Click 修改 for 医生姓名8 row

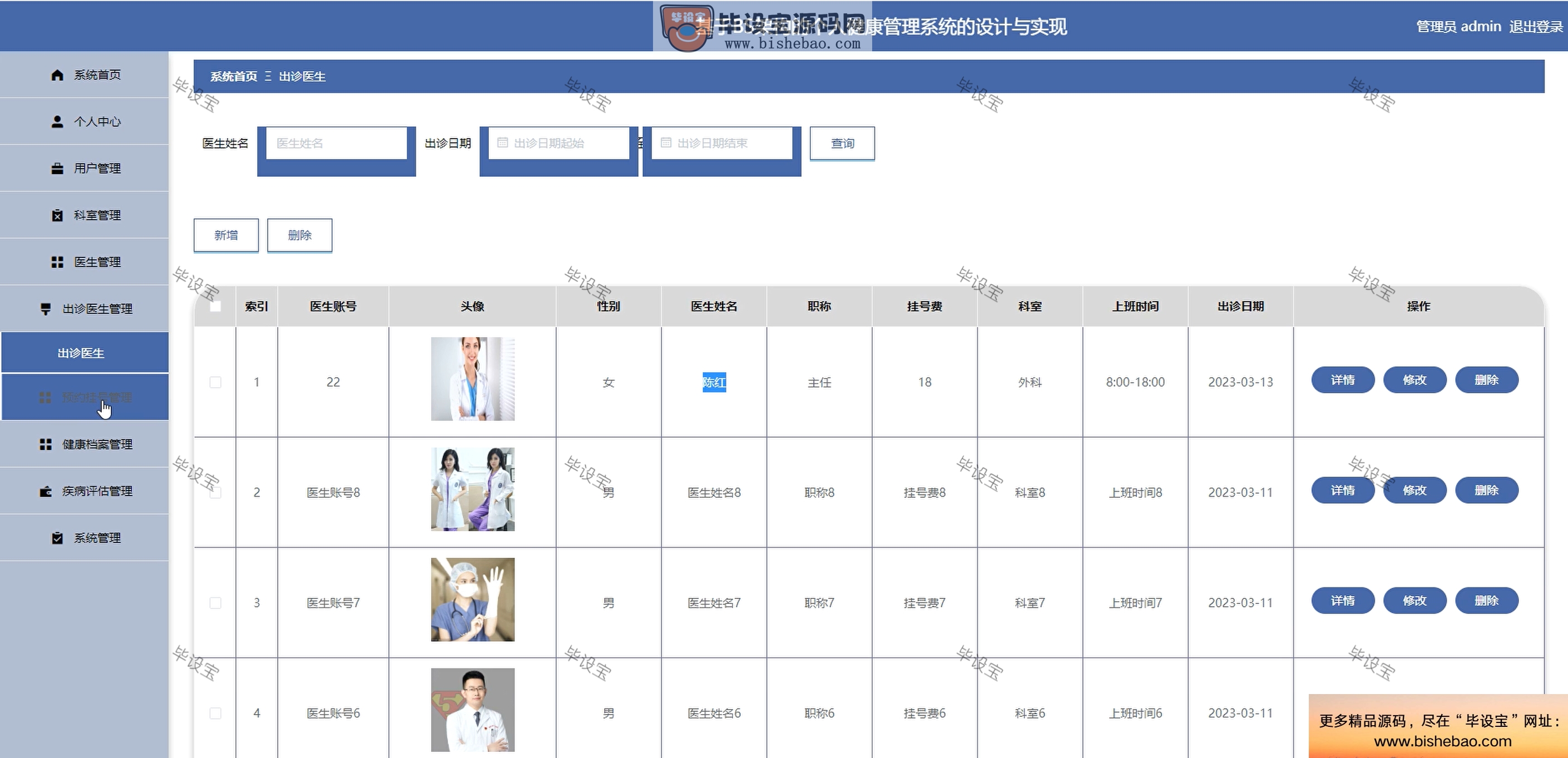click(x=1414, y=491)
